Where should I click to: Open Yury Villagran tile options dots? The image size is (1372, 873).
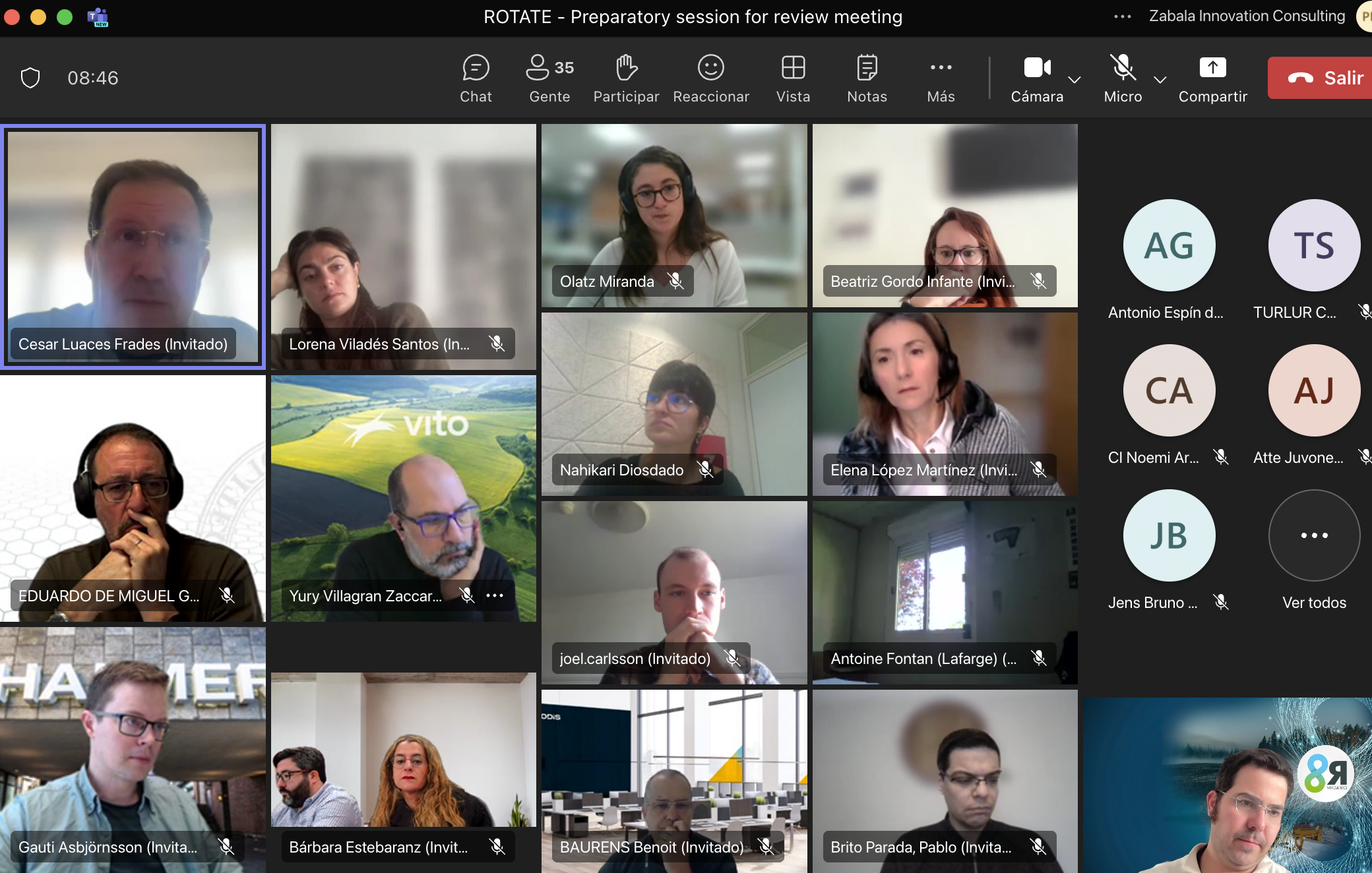pos(495,595)
